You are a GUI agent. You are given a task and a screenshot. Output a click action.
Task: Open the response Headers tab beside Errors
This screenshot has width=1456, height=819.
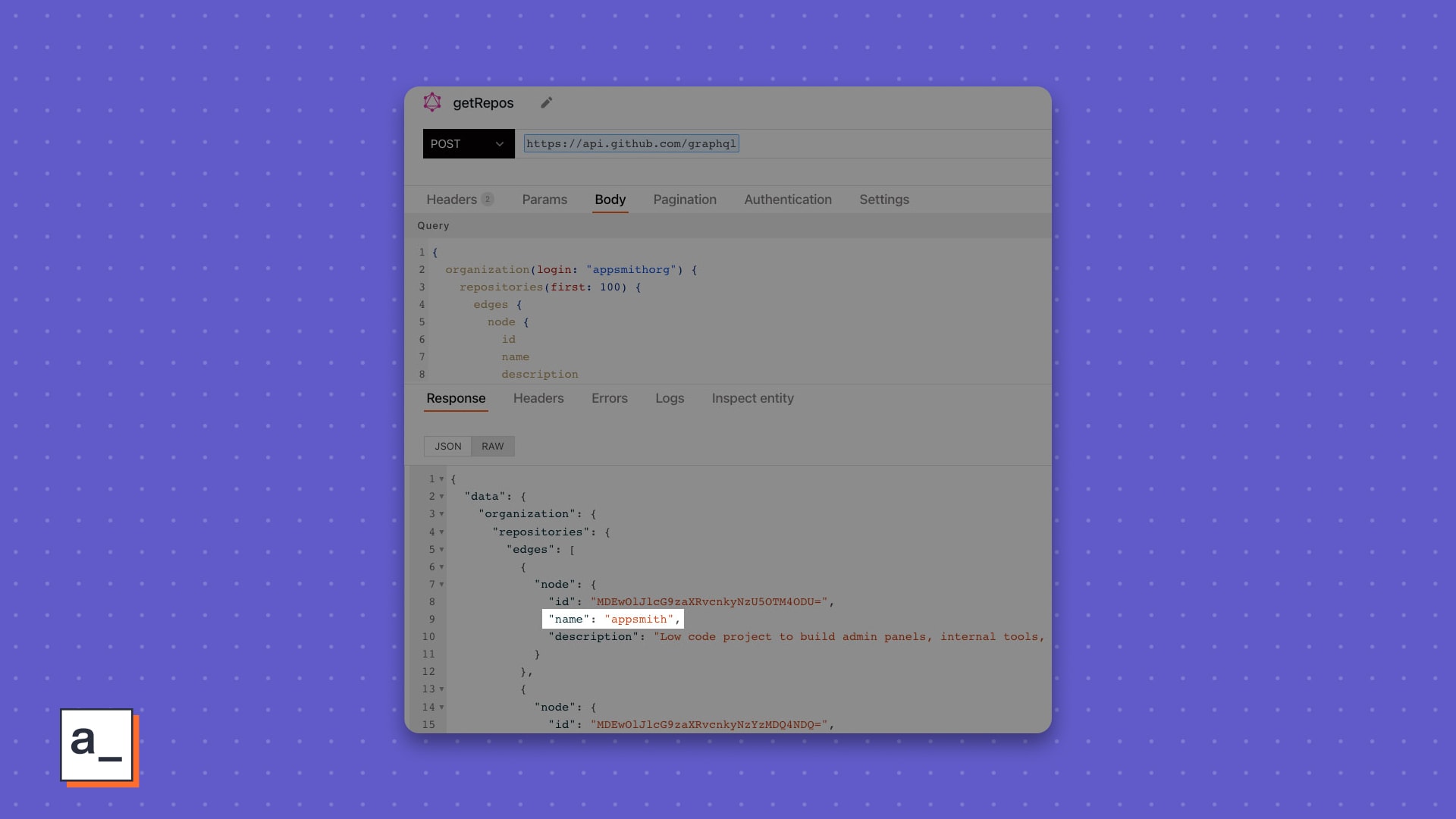[538, 398]
